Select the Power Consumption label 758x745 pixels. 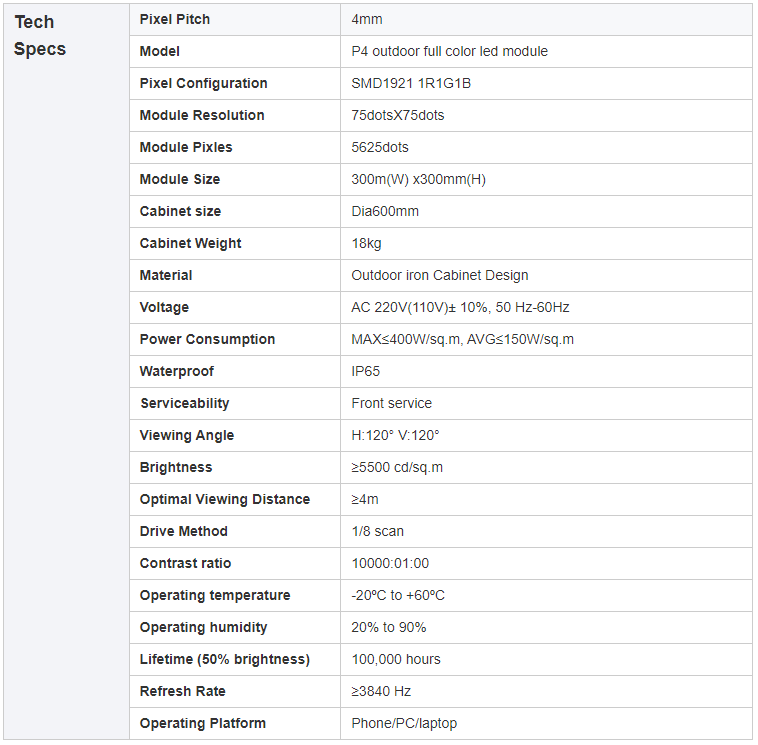207,339
